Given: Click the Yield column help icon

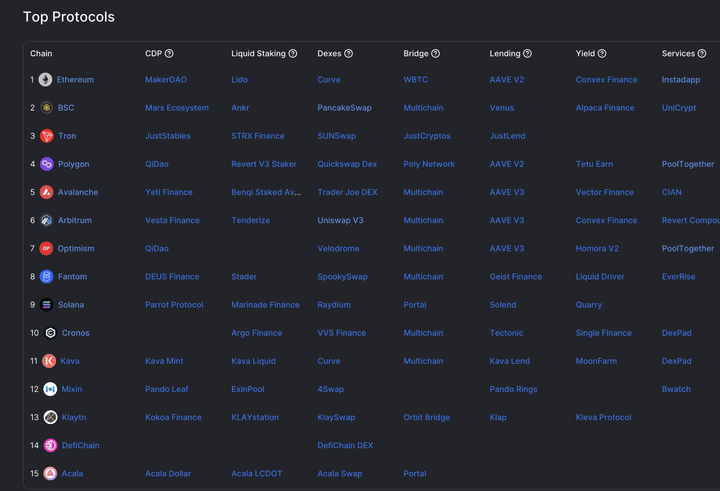Looking at the screenshot, I should [602, 53].
